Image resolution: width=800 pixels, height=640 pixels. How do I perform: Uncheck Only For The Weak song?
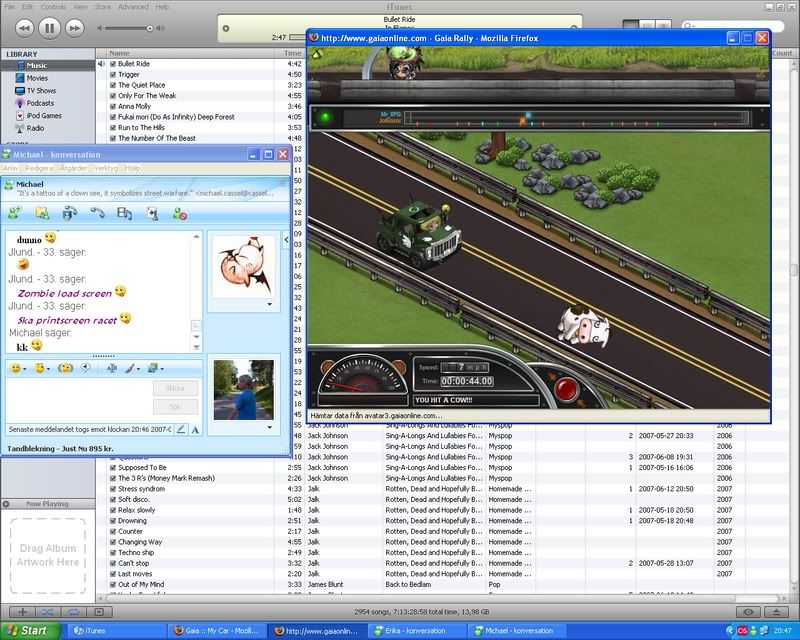113,95
